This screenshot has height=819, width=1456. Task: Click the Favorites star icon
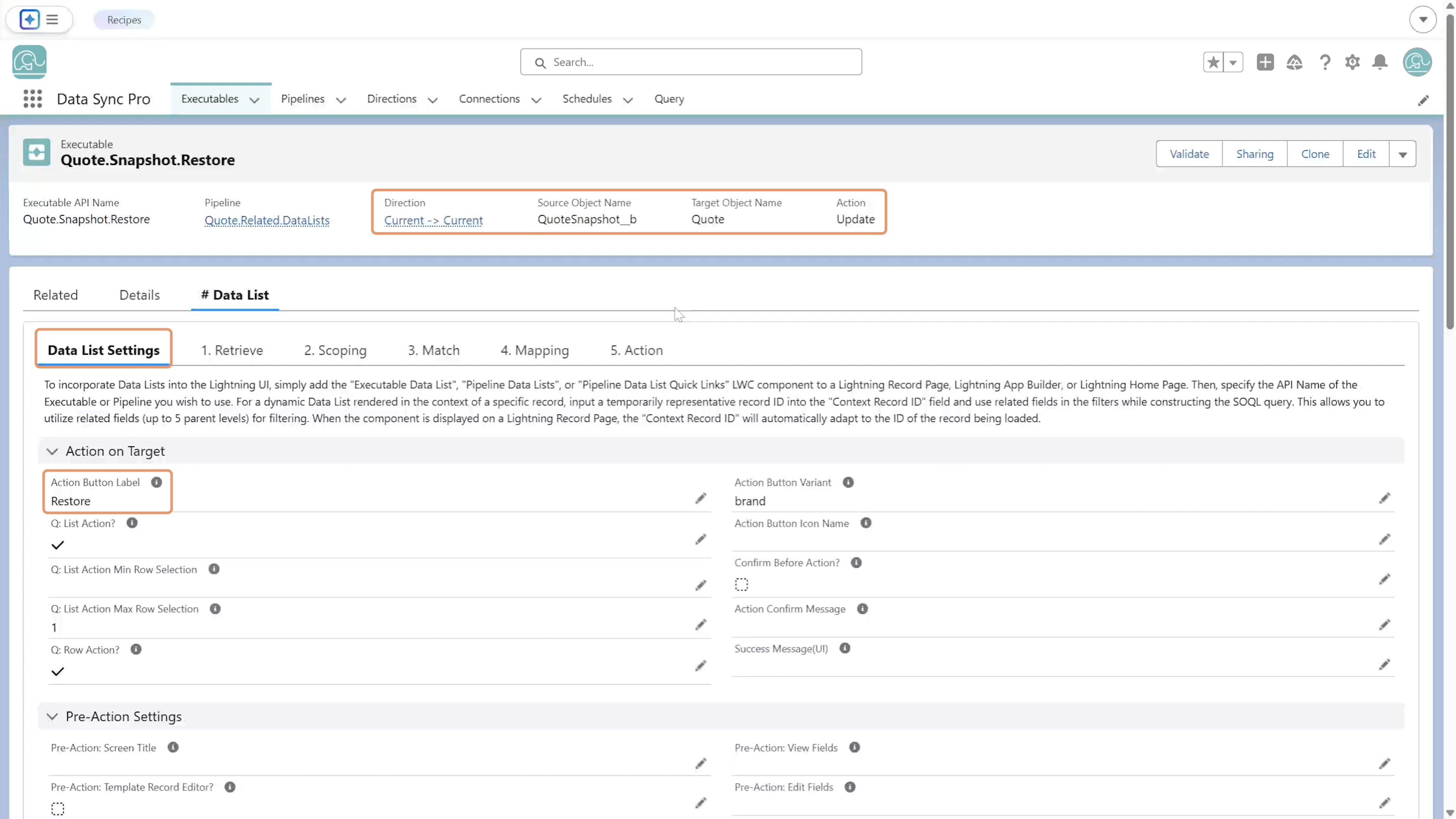pyautogui.click(x=1213, y=62)
